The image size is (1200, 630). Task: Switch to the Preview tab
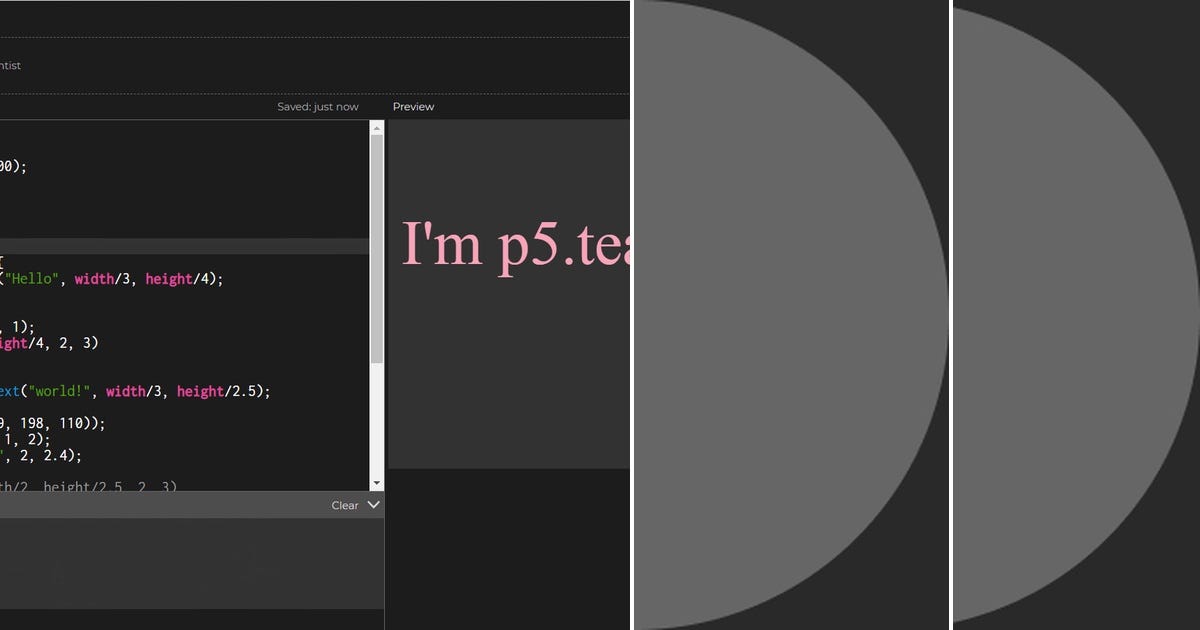413,106
